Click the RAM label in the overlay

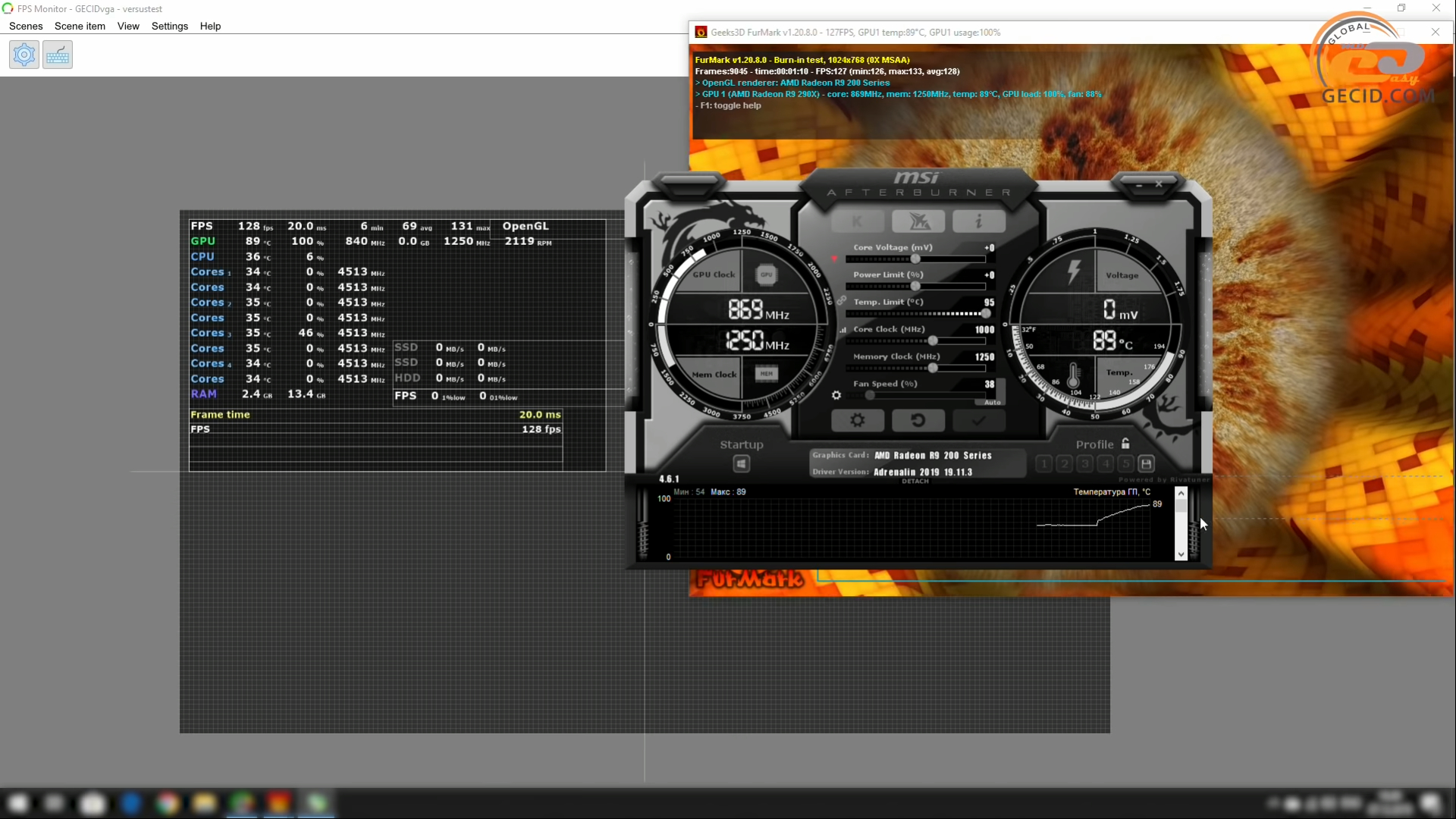click(203, 394)
